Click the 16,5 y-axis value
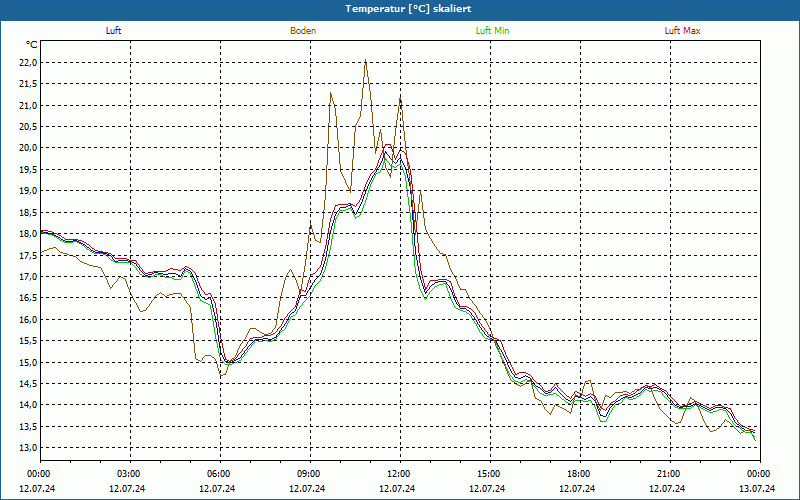 click(x=29, y=298)
